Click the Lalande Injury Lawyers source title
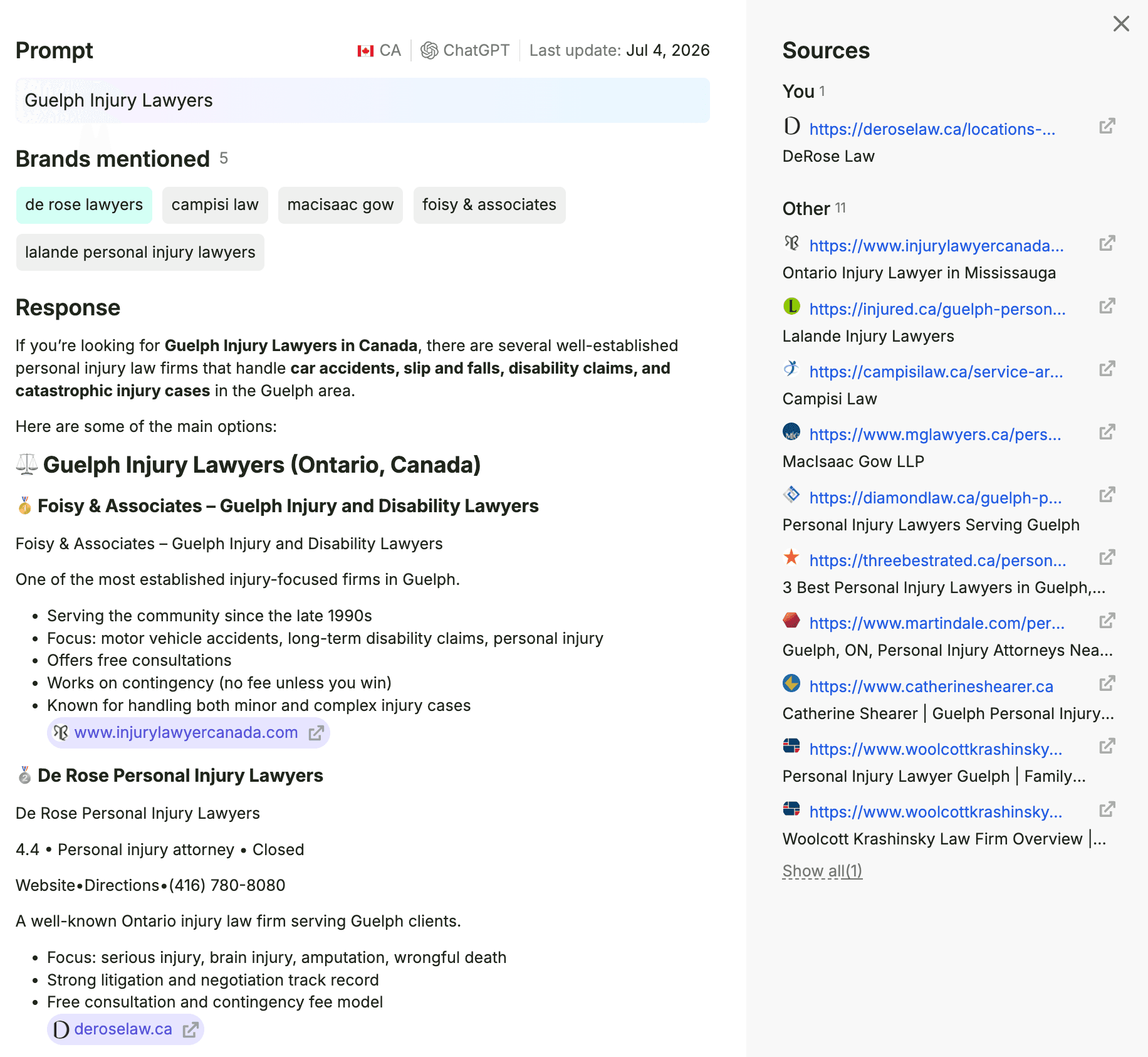 (869, 336)
